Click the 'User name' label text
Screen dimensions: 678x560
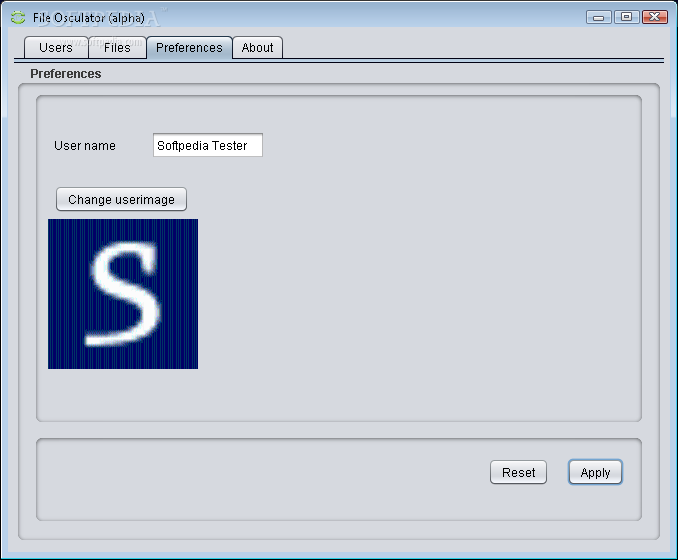coord(85,146)
